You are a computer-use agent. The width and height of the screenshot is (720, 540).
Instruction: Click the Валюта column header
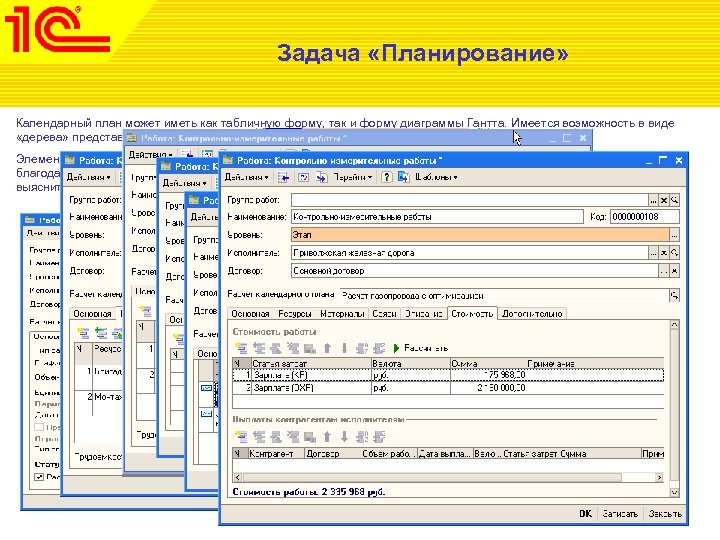tap(411, 363)
